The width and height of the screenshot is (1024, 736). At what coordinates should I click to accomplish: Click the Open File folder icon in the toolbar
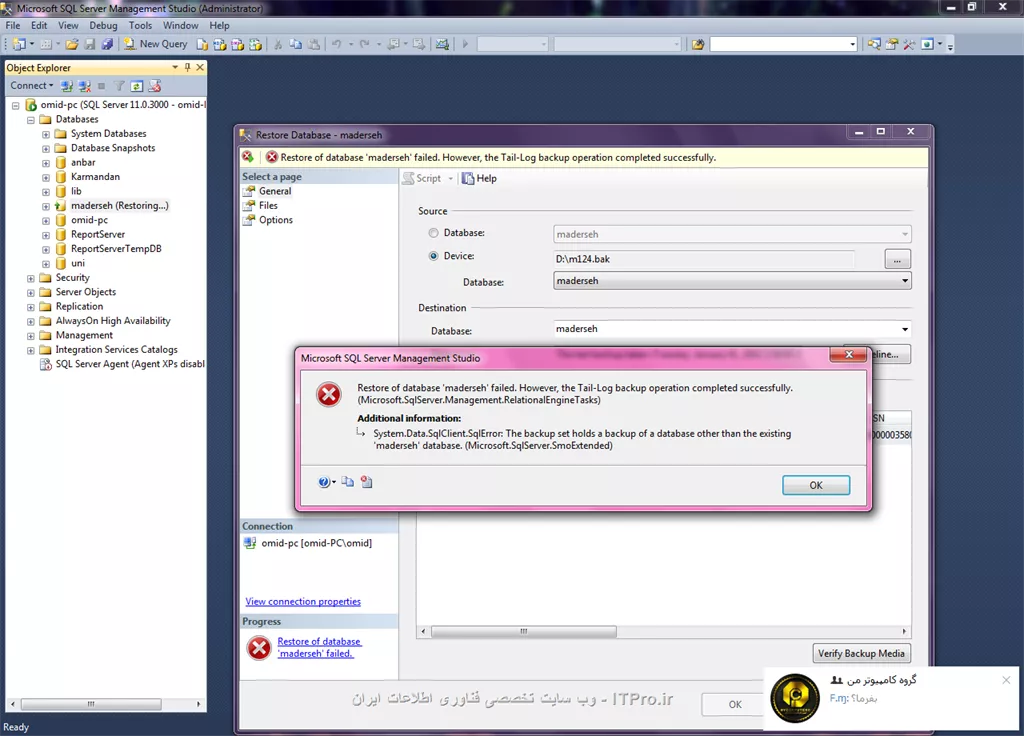[72, 44]
